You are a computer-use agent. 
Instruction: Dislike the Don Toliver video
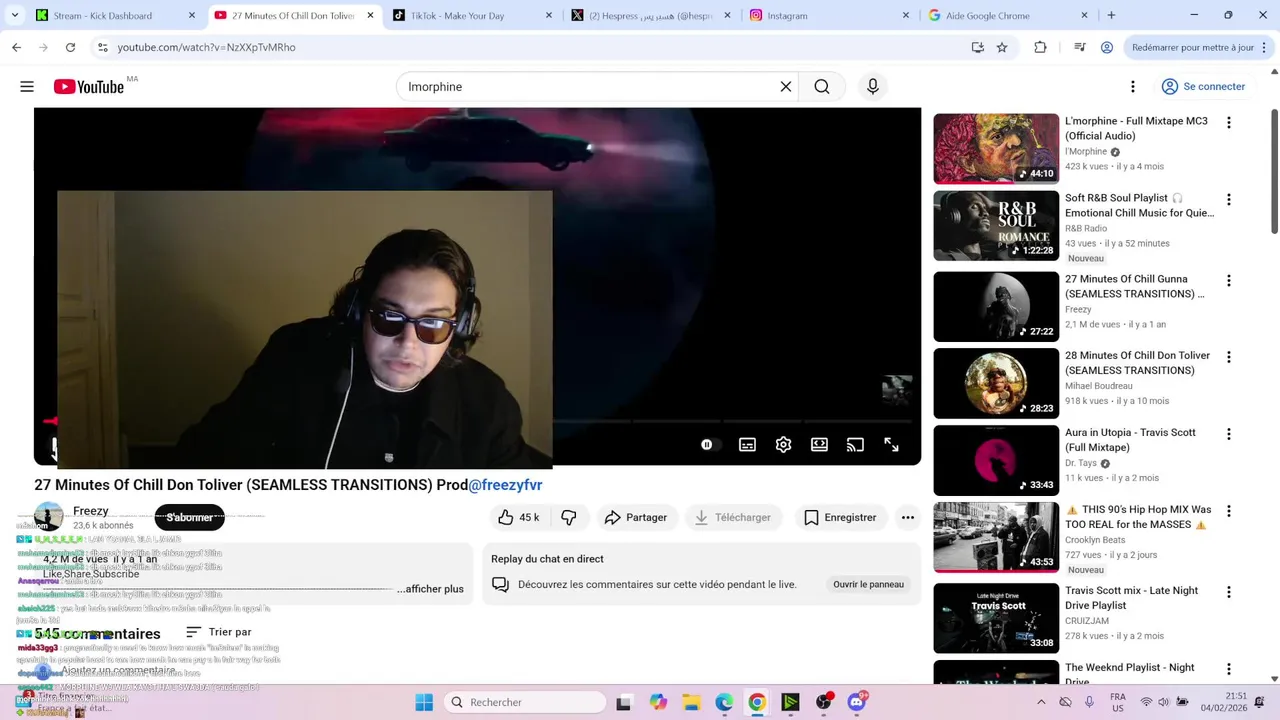pos(569,517)
